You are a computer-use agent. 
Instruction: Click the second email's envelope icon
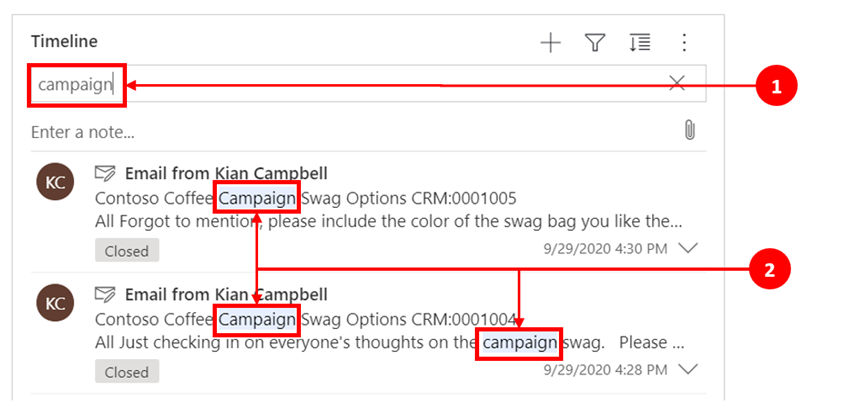pos(104,295)
